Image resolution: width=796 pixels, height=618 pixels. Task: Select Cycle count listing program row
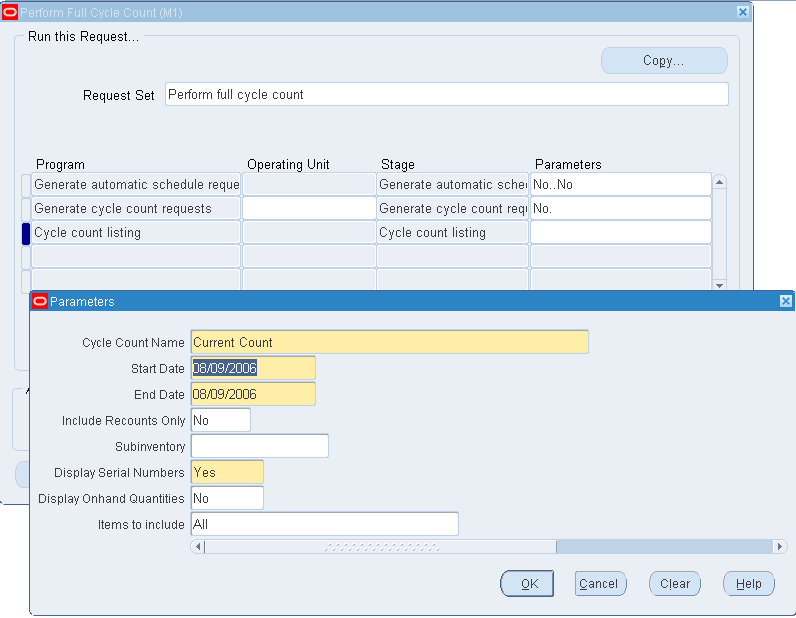click(136, 233)
